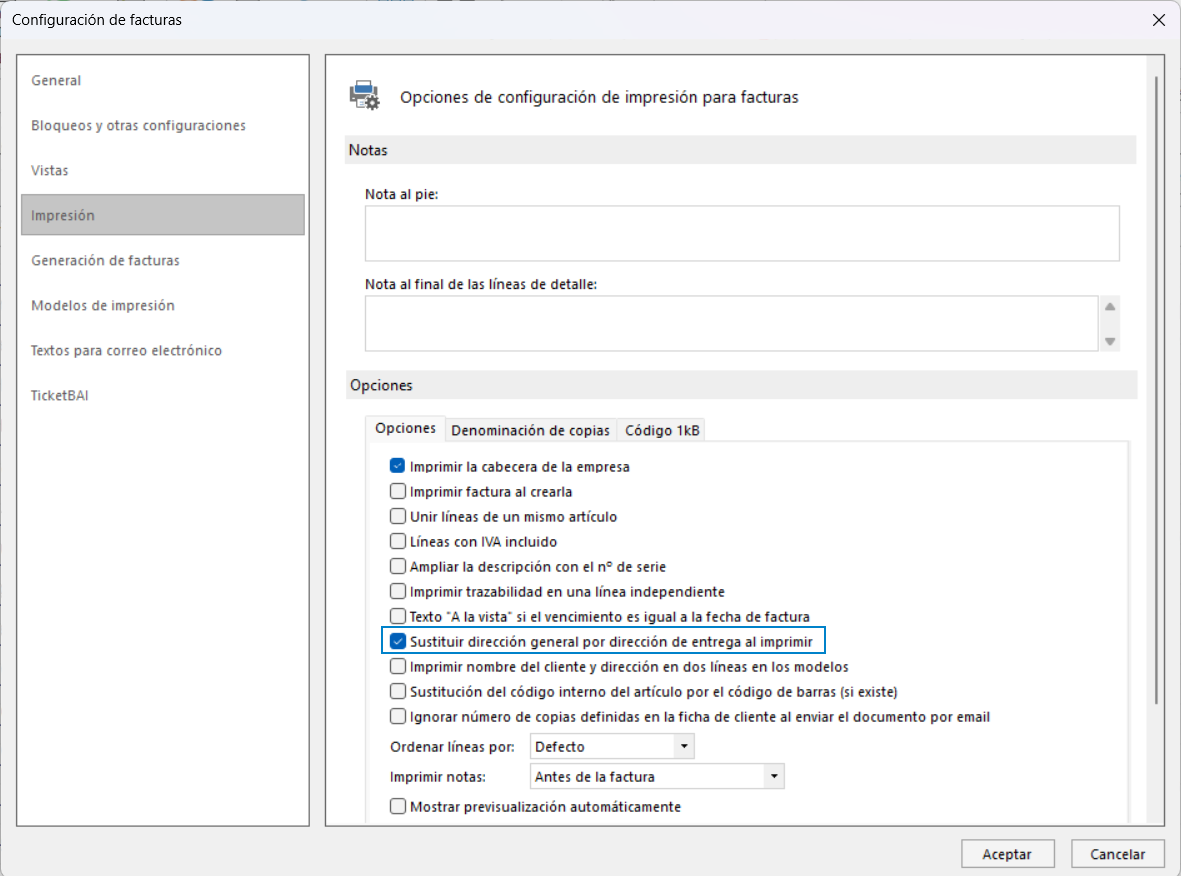The height and width of the screenshot is (876, 1182).
Task: Close the Configuración de facturas dialog
Action: pyautogui.click(x=1159, y=20)
